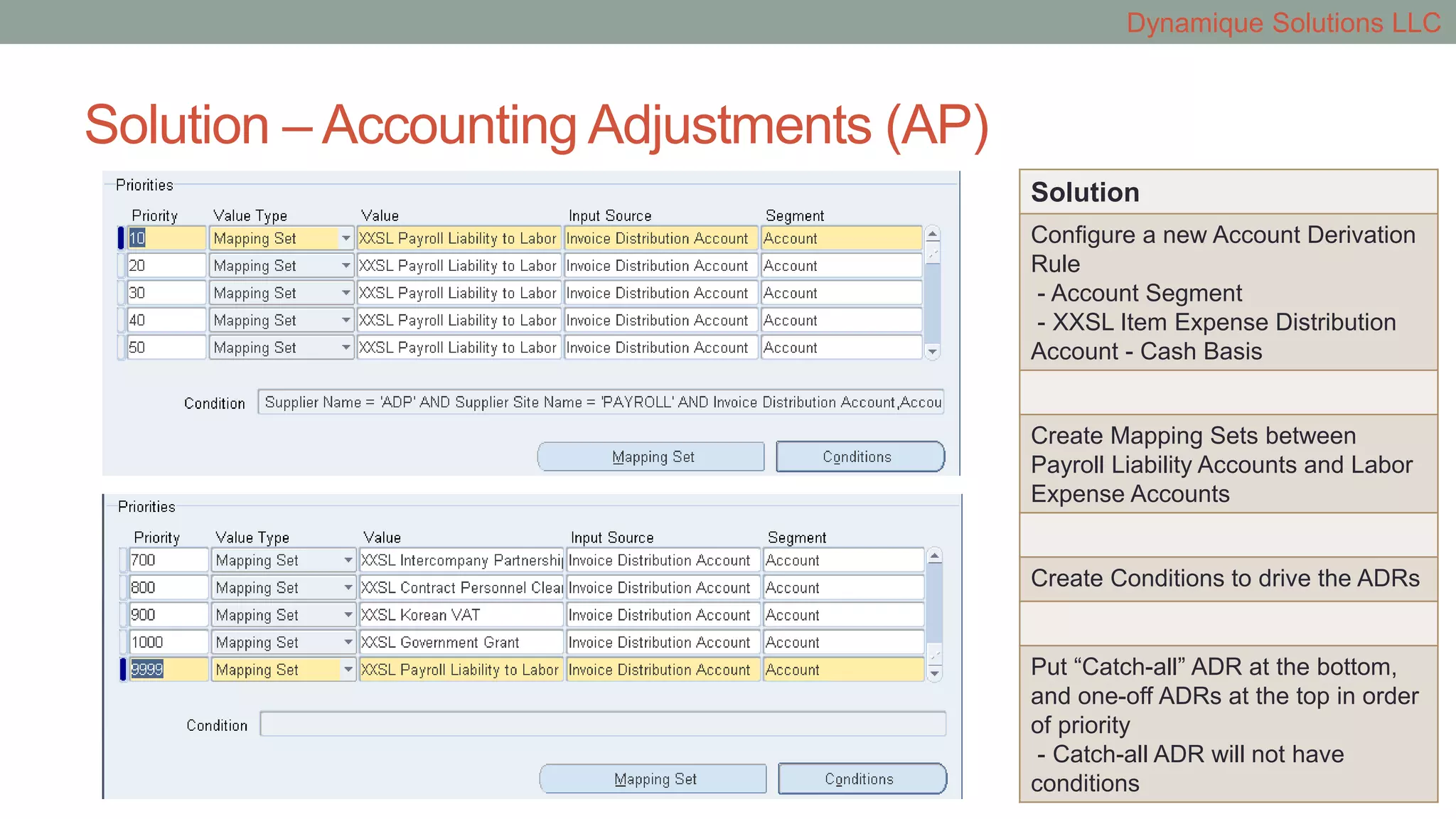Expand Value Type dropdown for priority 800
This screenshot has width=1456, height=819.
click(348, 588)
